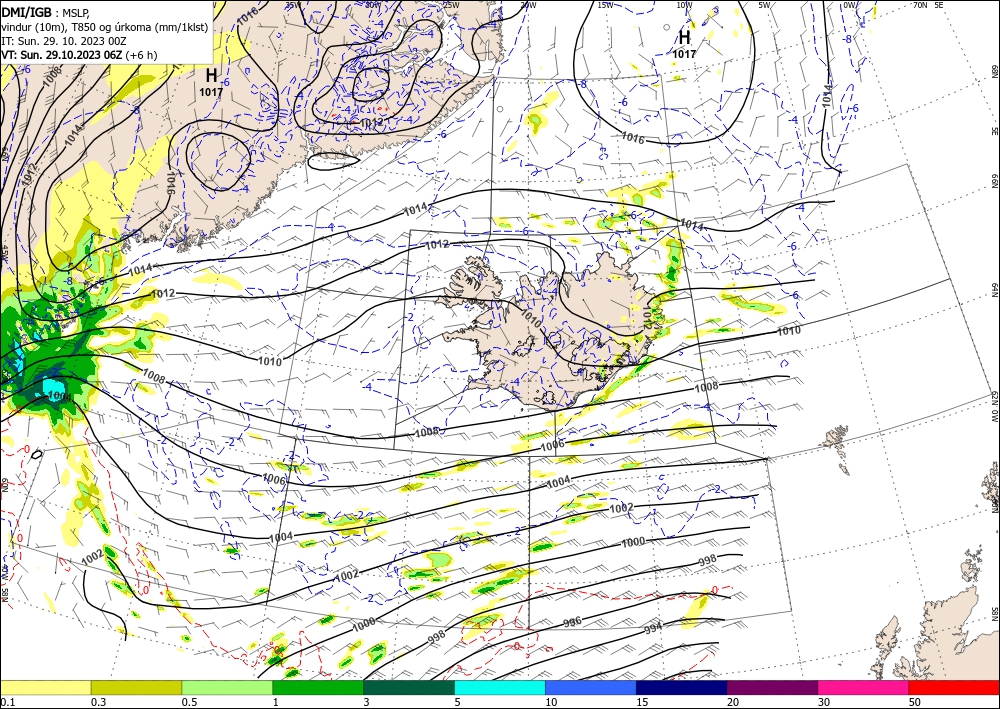Image resolution: width=1000 pixels, height=709 pixels.
Task: Pick the cyan 5–10 legend swatch
Action: point(500,687)
